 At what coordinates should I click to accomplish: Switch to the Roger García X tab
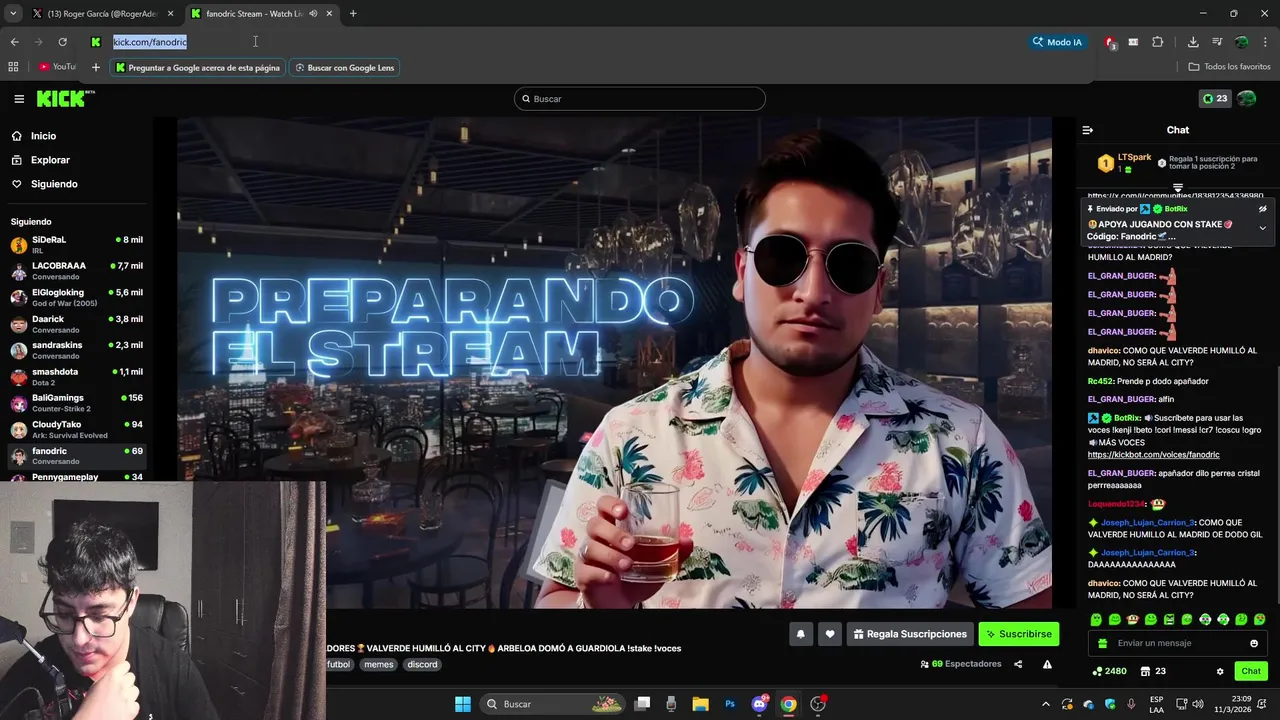pos(103,14)
